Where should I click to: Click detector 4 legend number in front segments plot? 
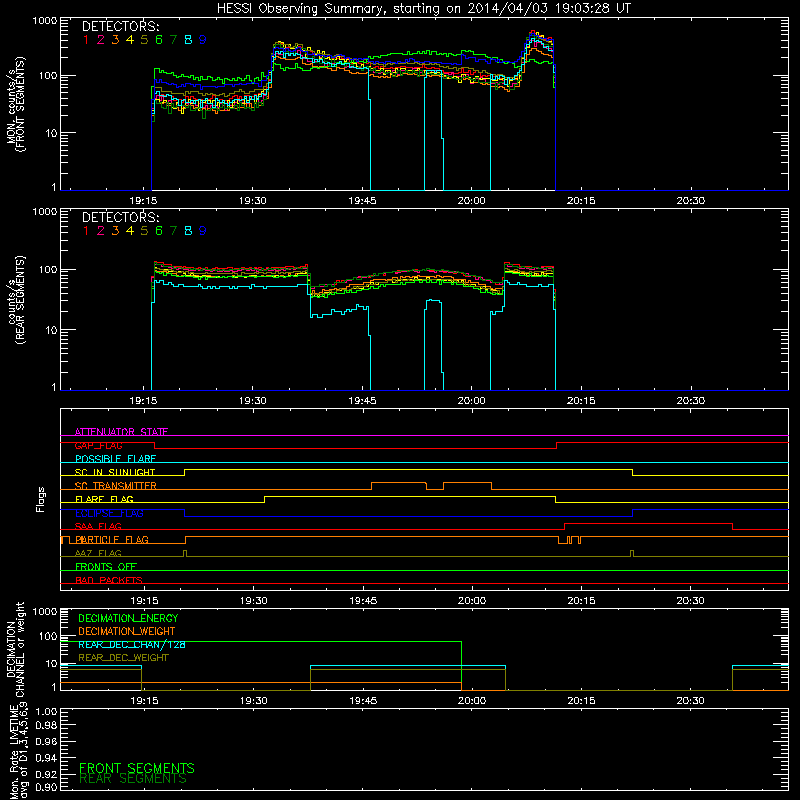[130, 40]
